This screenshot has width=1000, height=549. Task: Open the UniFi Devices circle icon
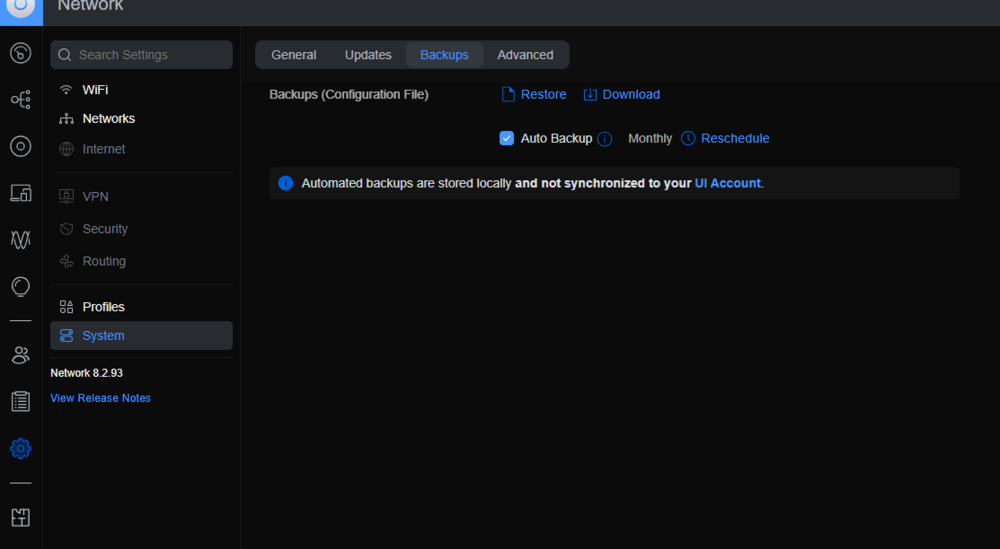coord(20,146)
